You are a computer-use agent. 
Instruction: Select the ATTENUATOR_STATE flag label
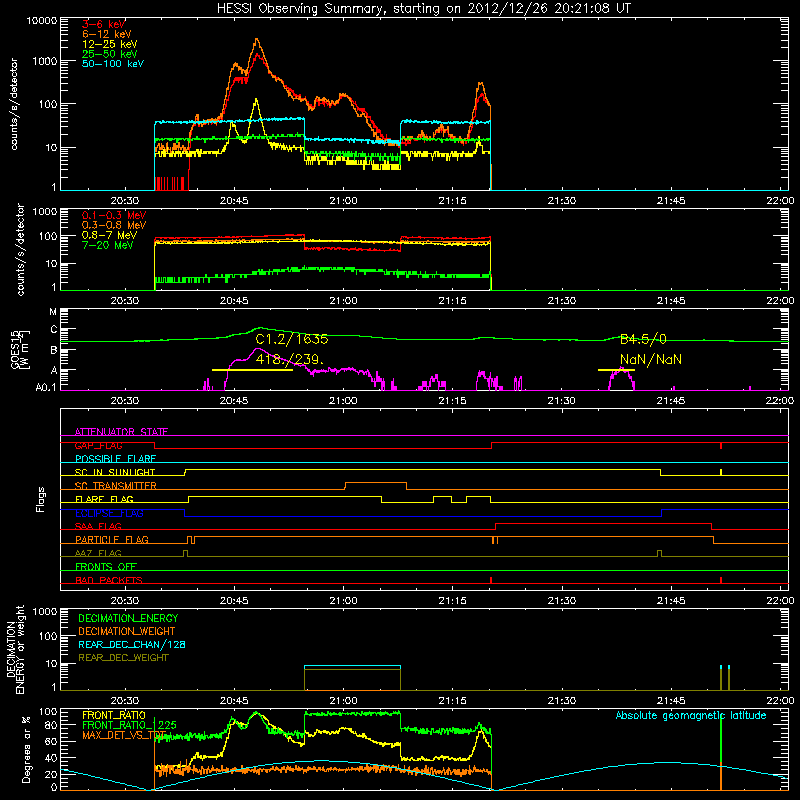tap(121, 432)
